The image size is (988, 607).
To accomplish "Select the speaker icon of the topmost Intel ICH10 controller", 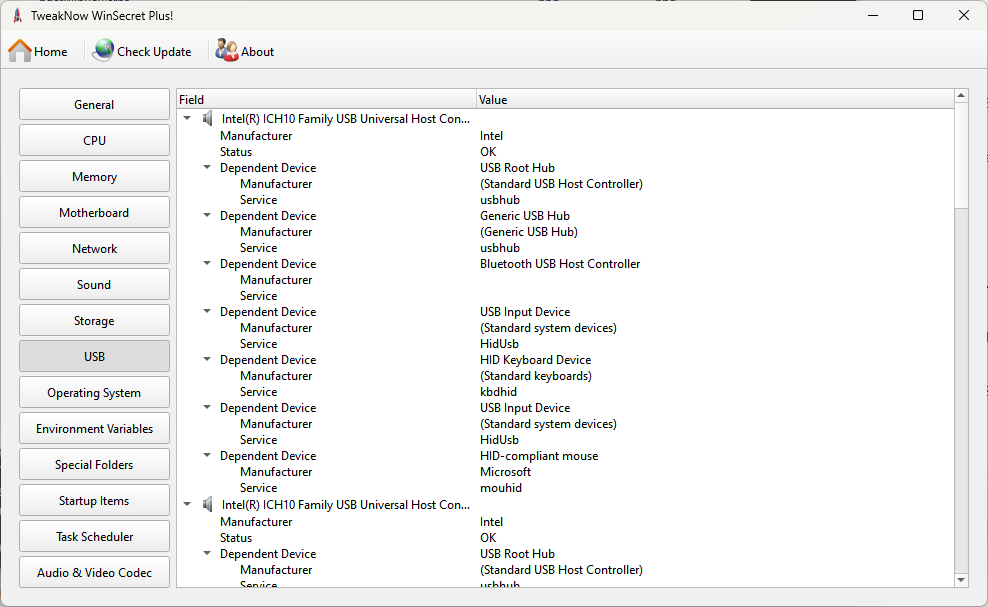I will coord(207,119).
